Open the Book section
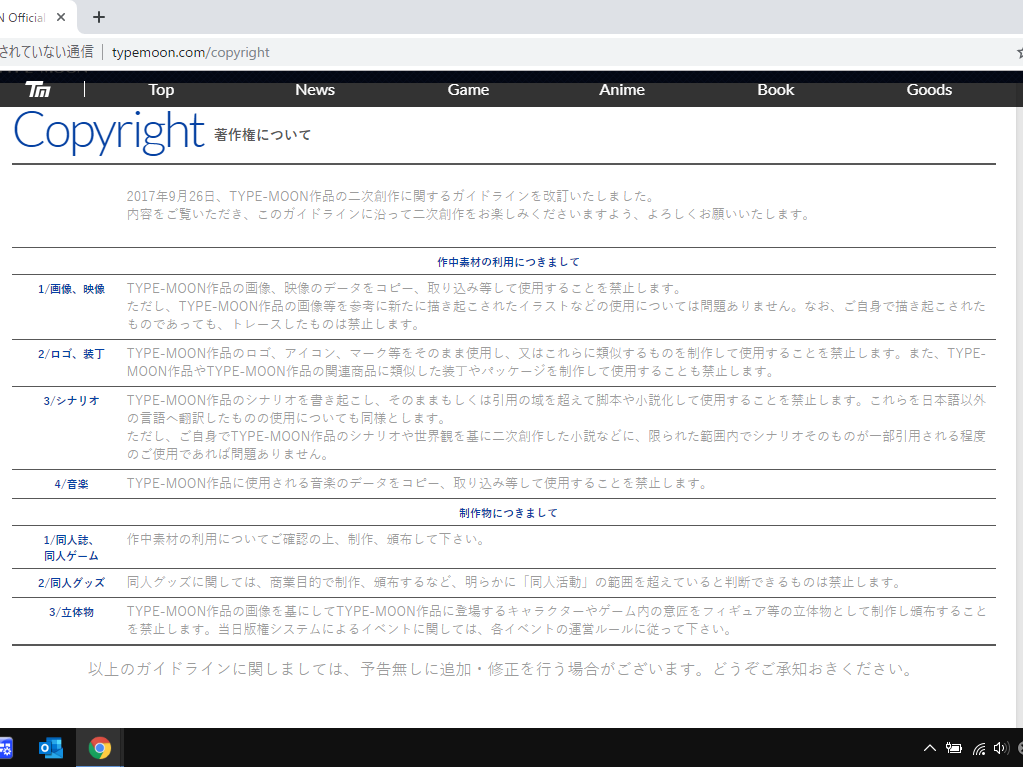Screen dimensions: 1023x767 775,90
